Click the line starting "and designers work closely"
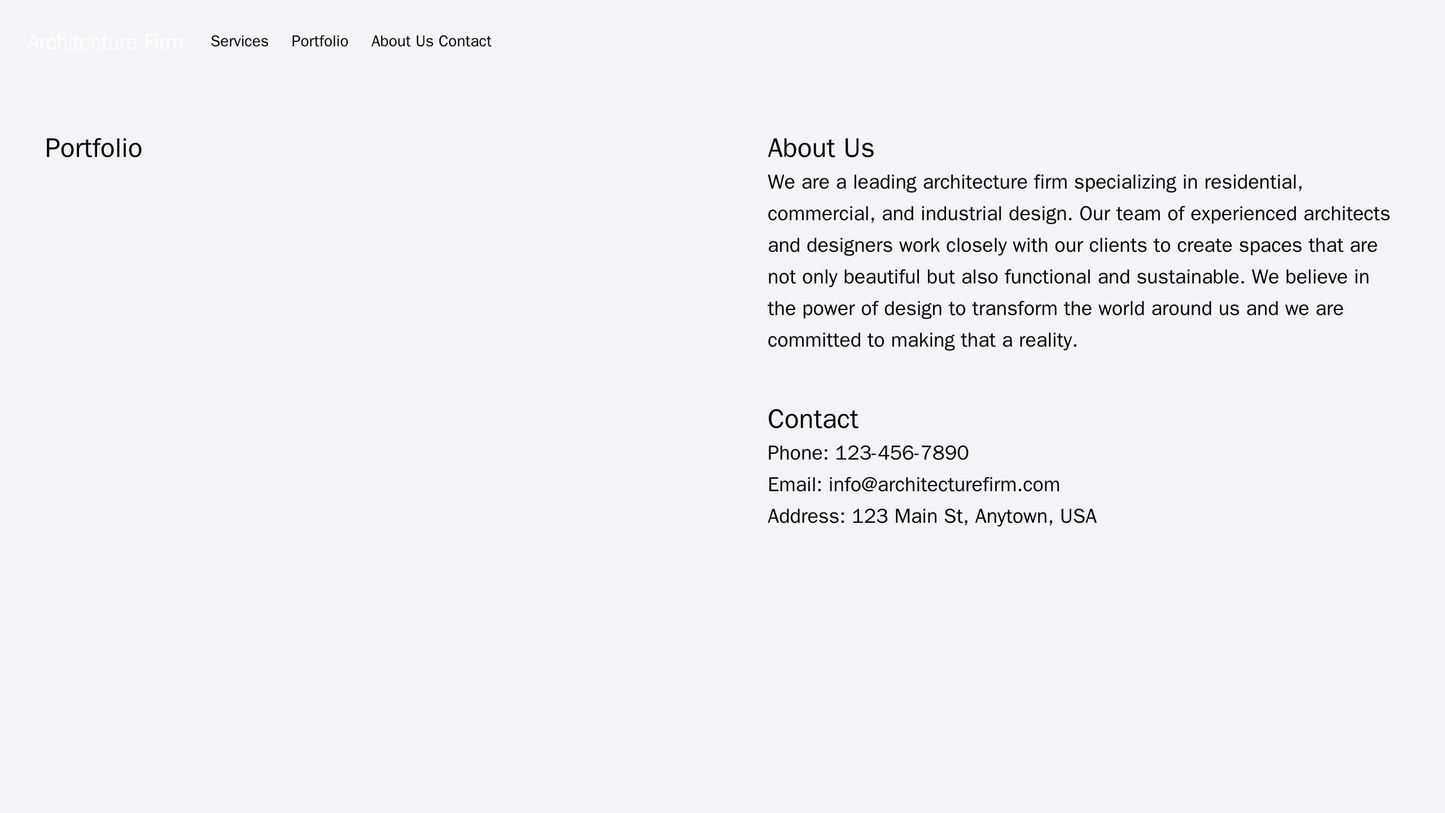This screenshot has width=1445, height=813. tap(1072, 245)
